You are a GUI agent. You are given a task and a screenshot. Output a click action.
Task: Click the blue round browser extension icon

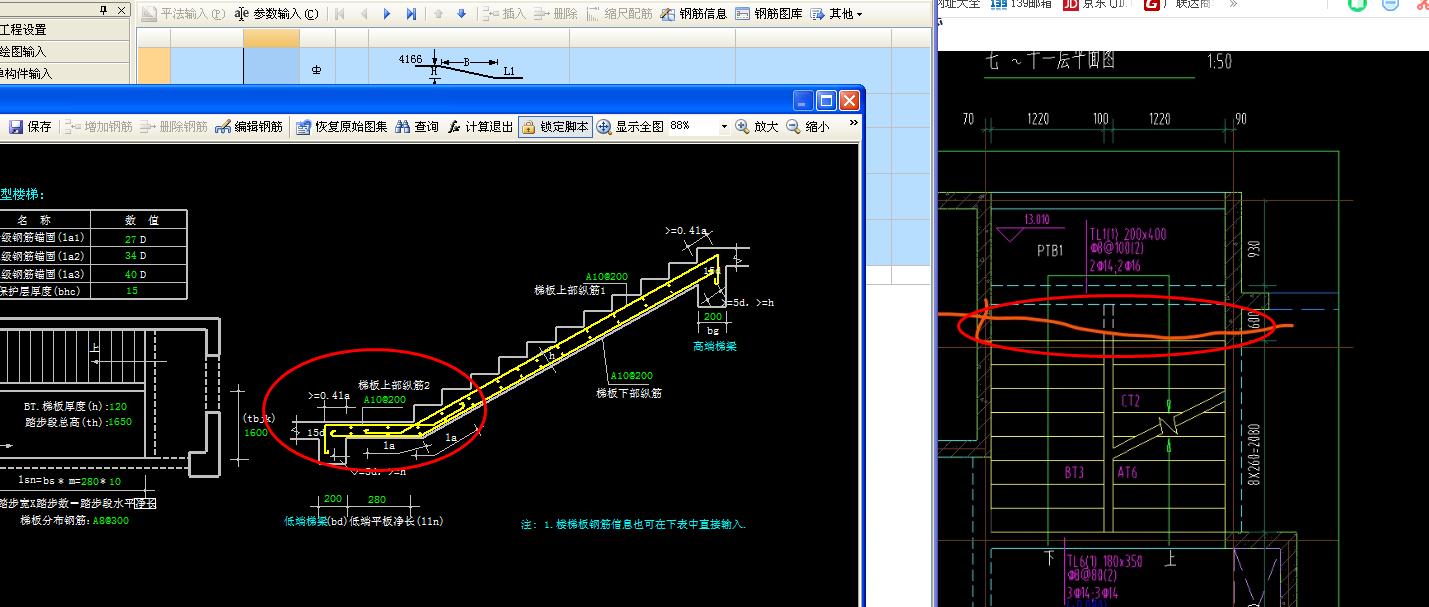(1390, 4)
